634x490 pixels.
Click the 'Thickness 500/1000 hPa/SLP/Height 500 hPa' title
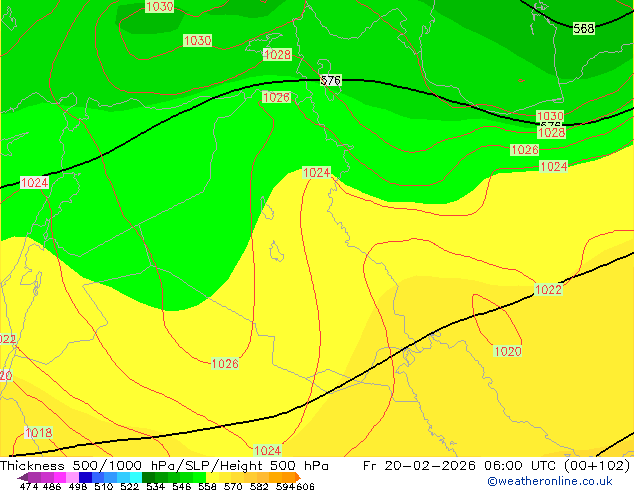click(164, 466)
